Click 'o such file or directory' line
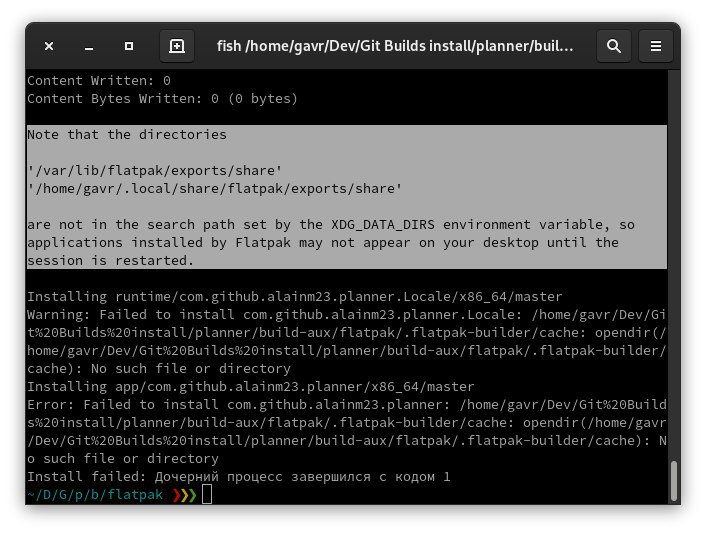Screen dimensions: 706x533 (122, 459)
